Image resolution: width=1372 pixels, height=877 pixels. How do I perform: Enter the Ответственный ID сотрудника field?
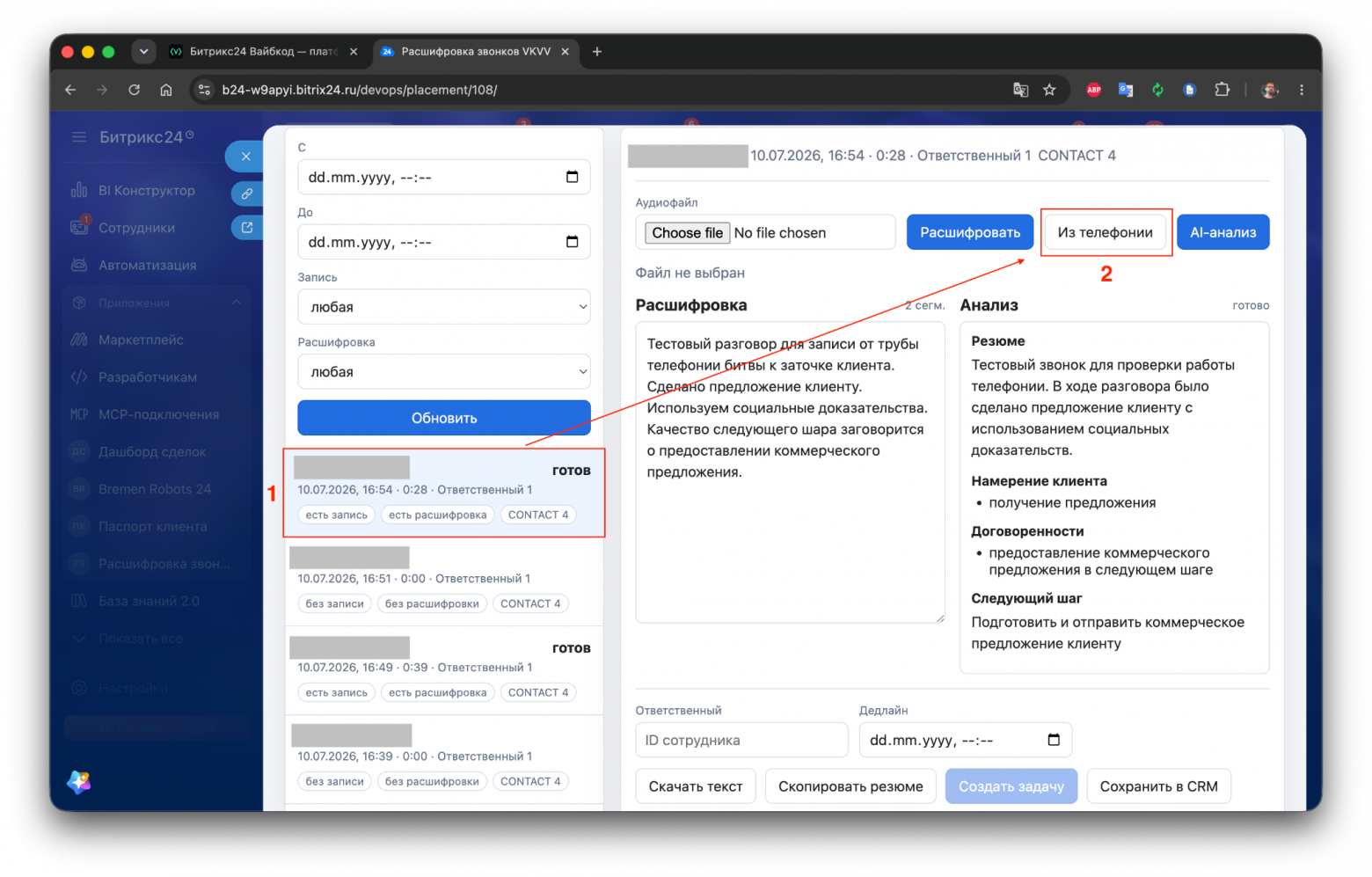[741, 740]
